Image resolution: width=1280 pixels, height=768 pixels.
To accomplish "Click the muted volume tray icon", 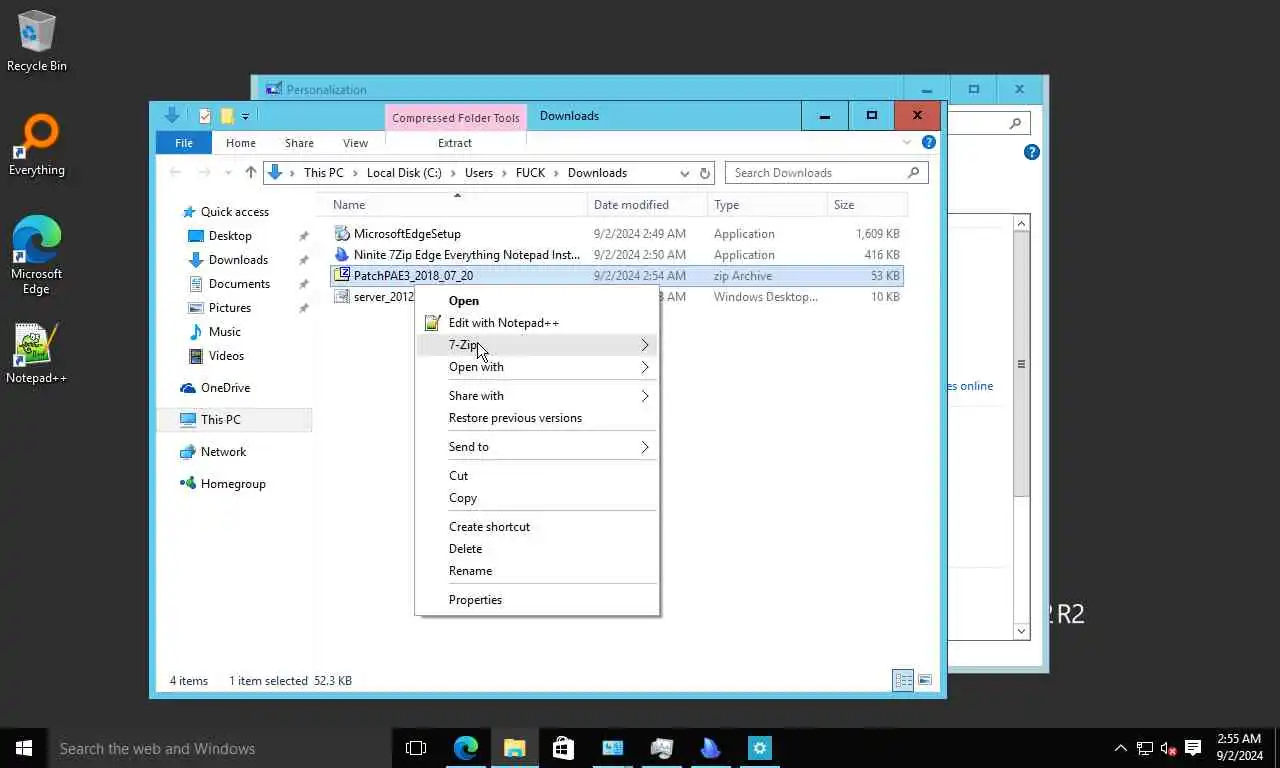I will click(x=1168, y=748).
